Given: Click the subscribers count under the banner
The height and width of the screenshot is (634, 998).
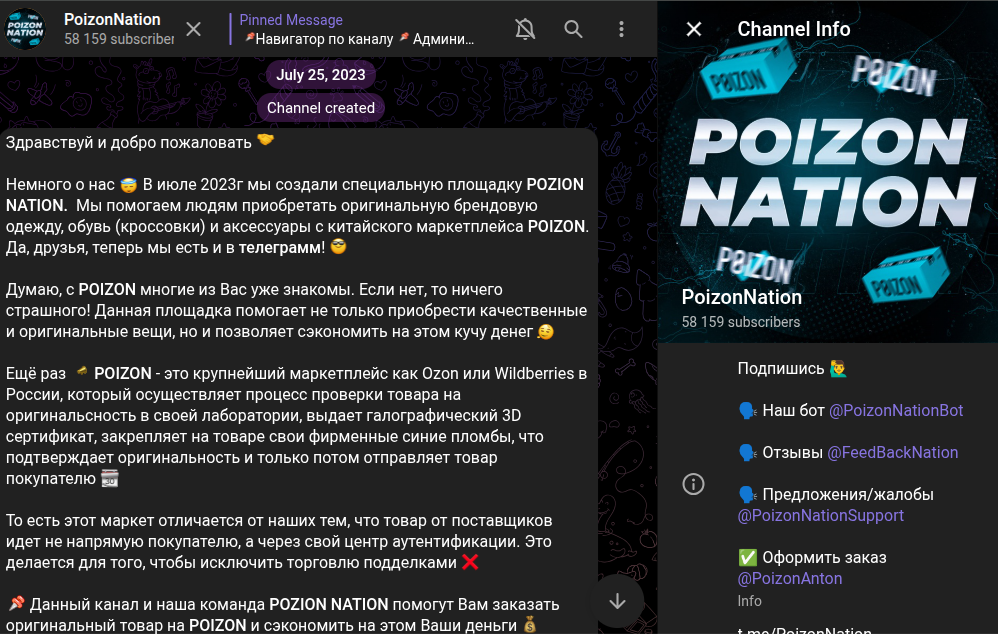Looking at the screenshot, I should point(741,322).
